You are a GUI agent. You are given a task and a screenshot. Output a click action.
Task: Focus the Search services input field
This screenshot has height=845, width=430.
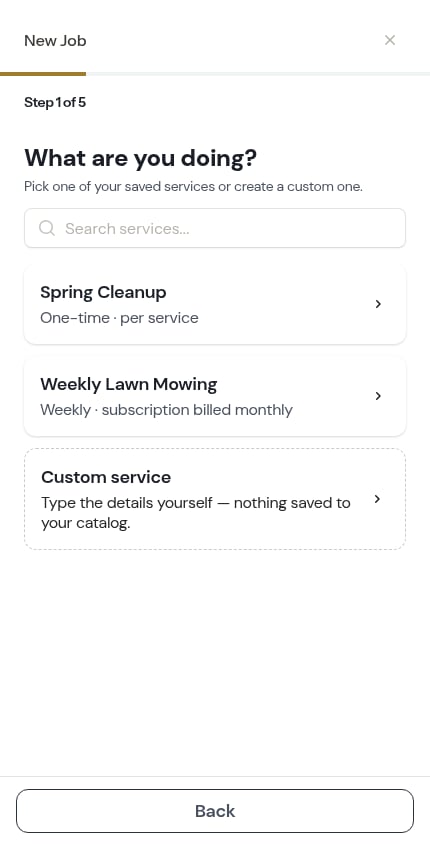click(x=214, y=228)
